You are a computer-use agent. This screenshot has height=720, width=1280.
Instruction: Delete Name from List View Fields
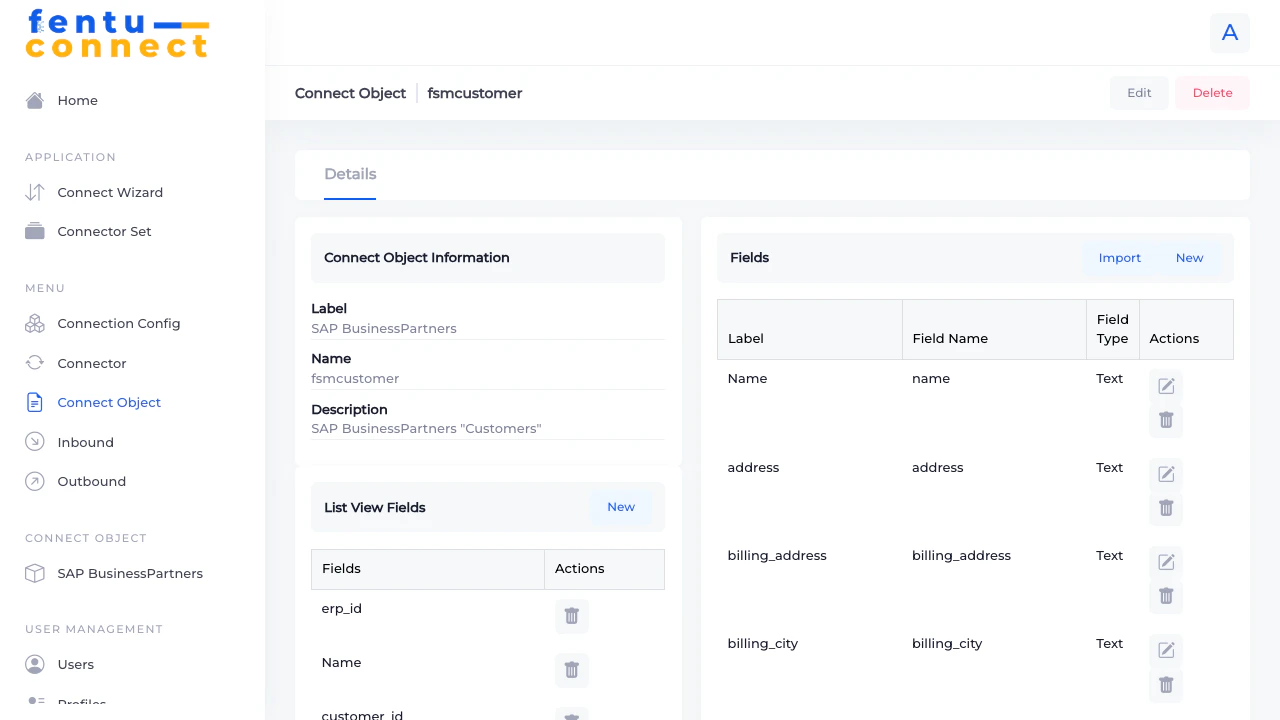[572, 670]
